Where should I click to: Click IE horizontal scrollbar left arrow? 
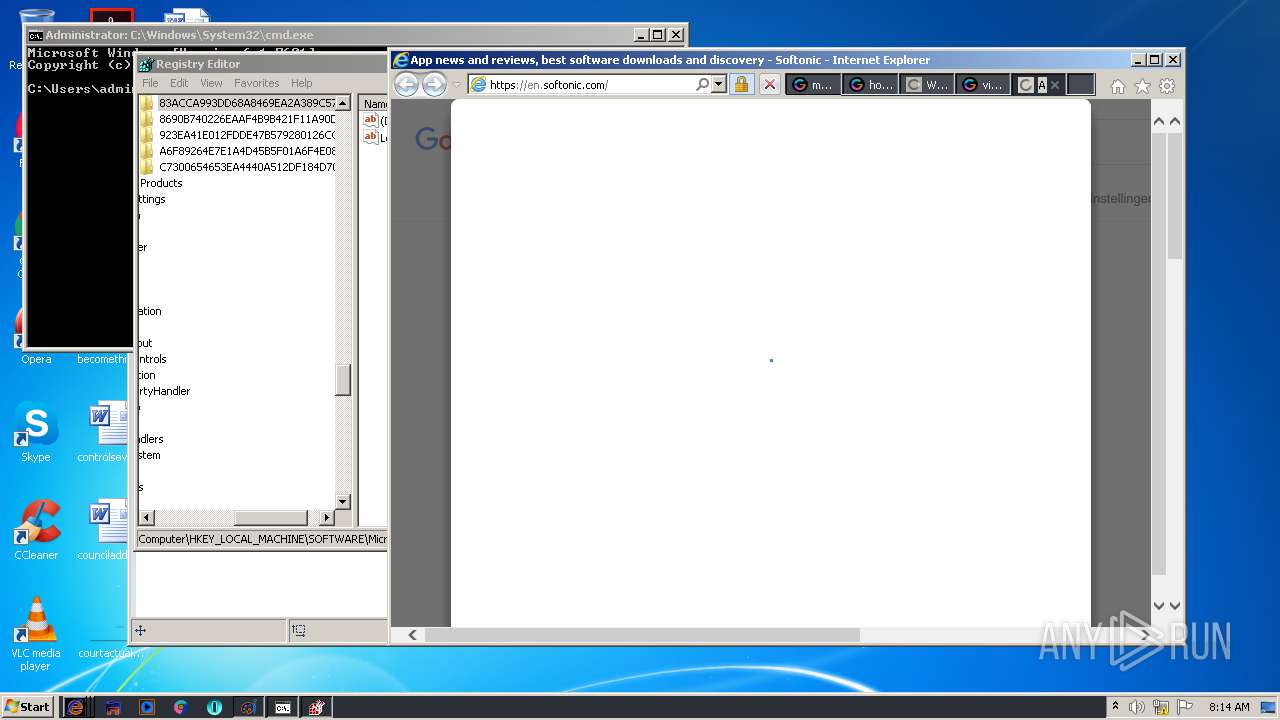pyautogui.click(x=412, y=635)
